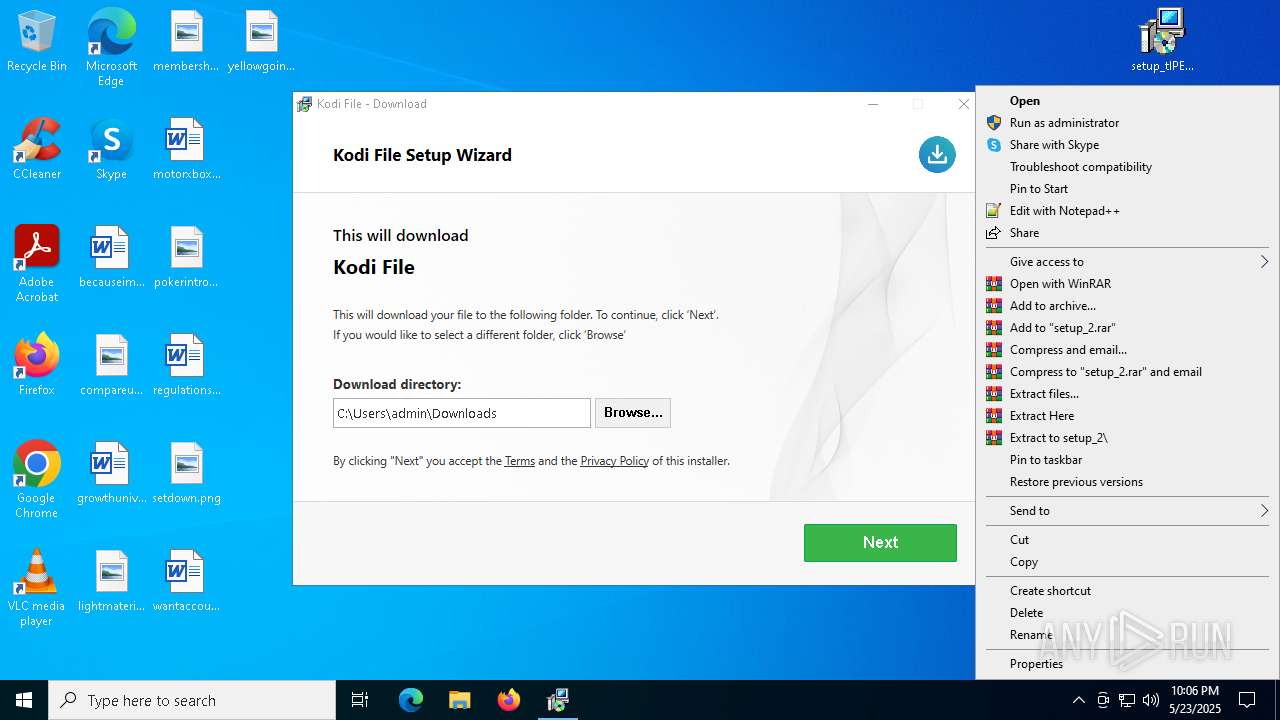The height and width of the screenshot is (720, 1280).
Task: Select the setdown.png file icon
Action: [186, 473]
